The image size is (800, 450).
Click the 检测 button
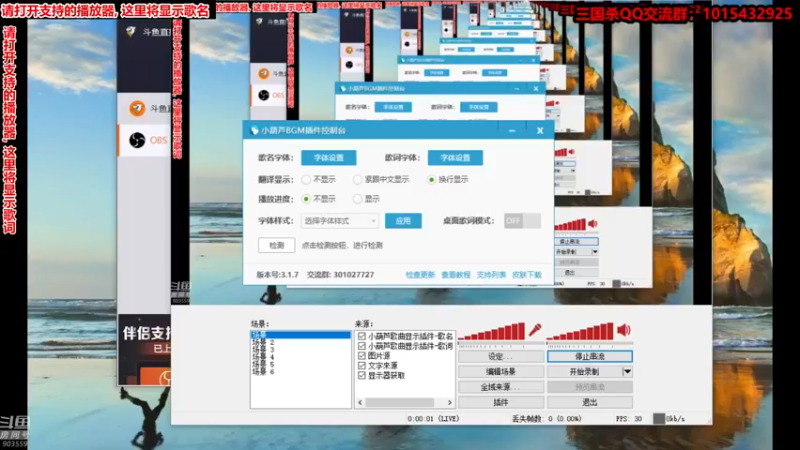tap(277, 245)
